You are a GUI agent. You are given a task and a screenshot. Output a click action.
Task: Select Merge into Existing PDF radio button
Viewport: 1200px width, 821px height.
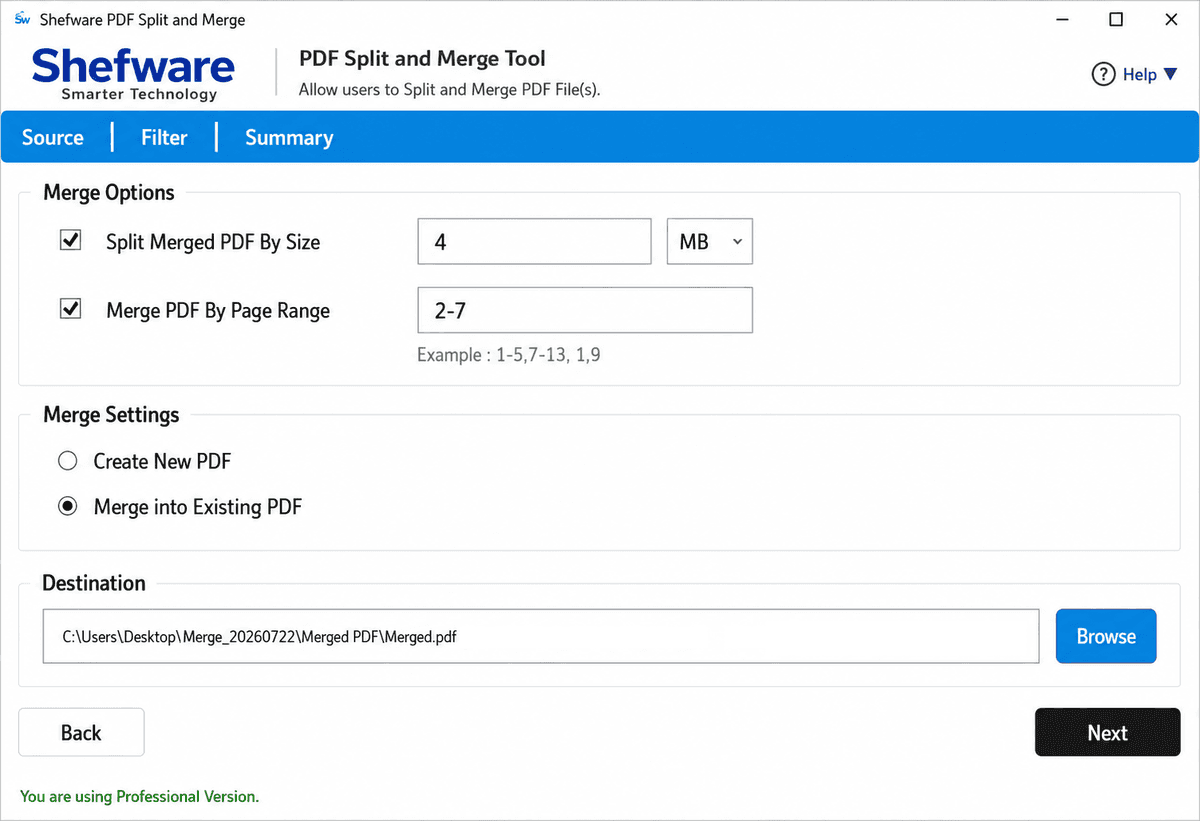click(x=68, y=507)
